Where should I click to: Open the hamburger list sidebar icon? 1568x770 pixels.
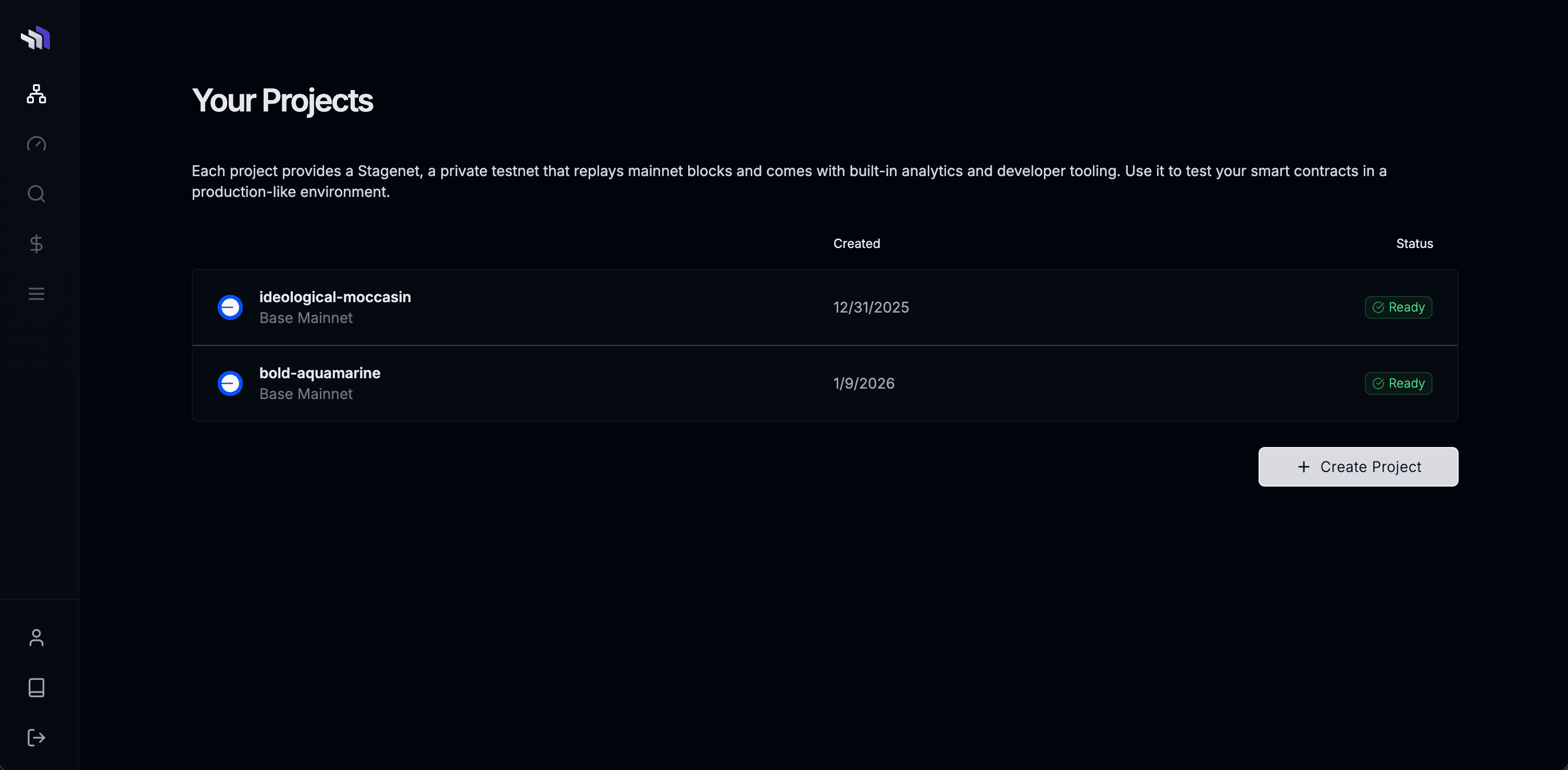(36, 294)
